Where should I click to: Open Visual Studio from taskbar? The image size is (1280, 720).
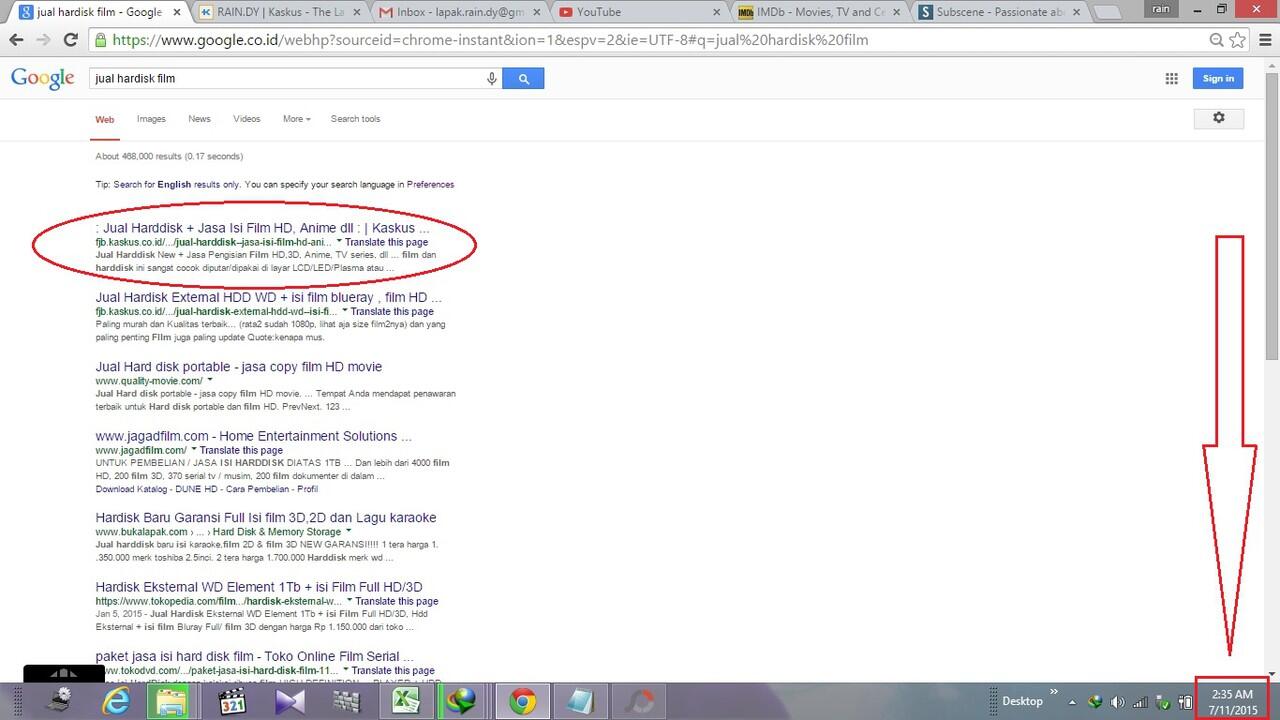[289, 702]
